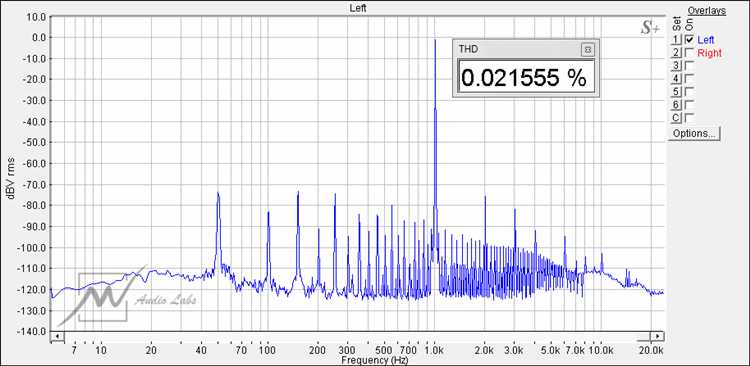
Task: Enable the overlay 6 On checkbox
Action: tap(689, 104)
